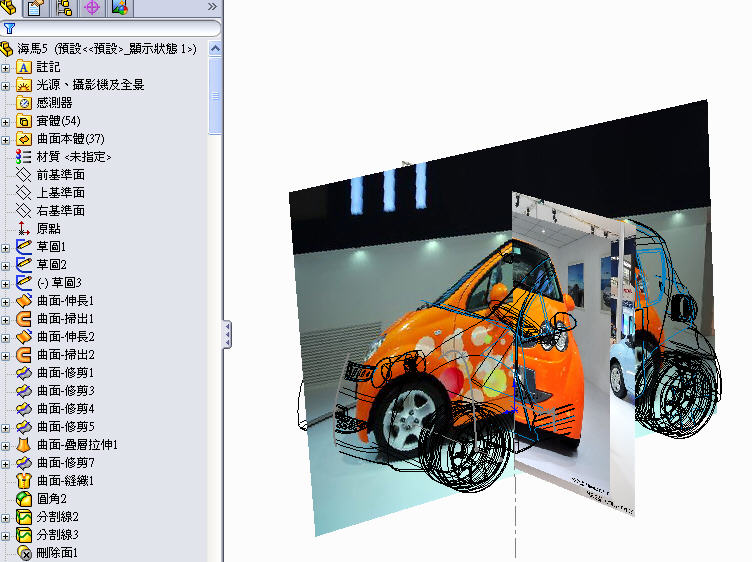This screenshot has width=752, height=562.
Task: Select the 曲面-修剪7 tree item text
Action: coord(66,463)
